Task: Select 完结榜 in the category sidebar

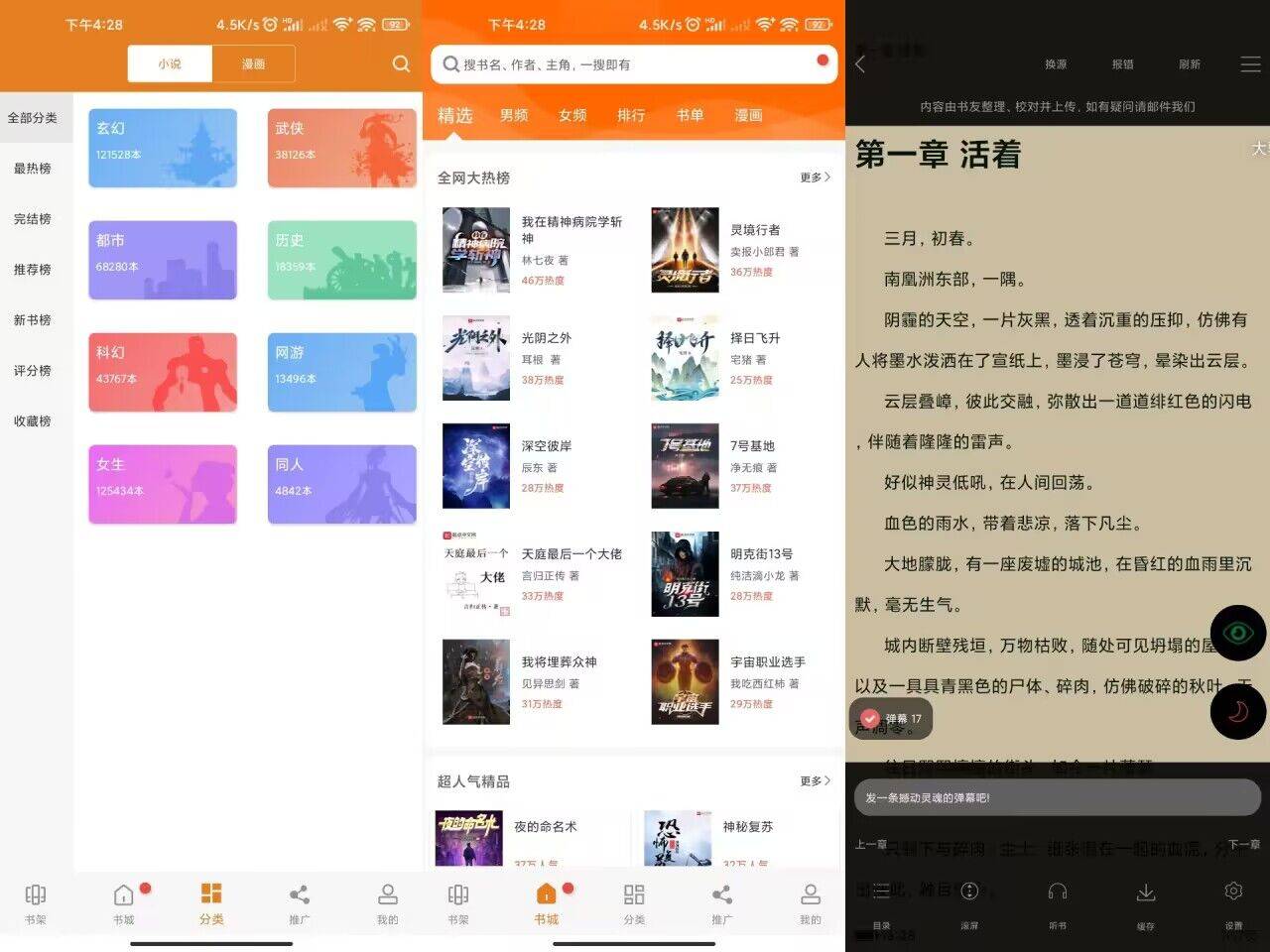Action: (33, 219)
